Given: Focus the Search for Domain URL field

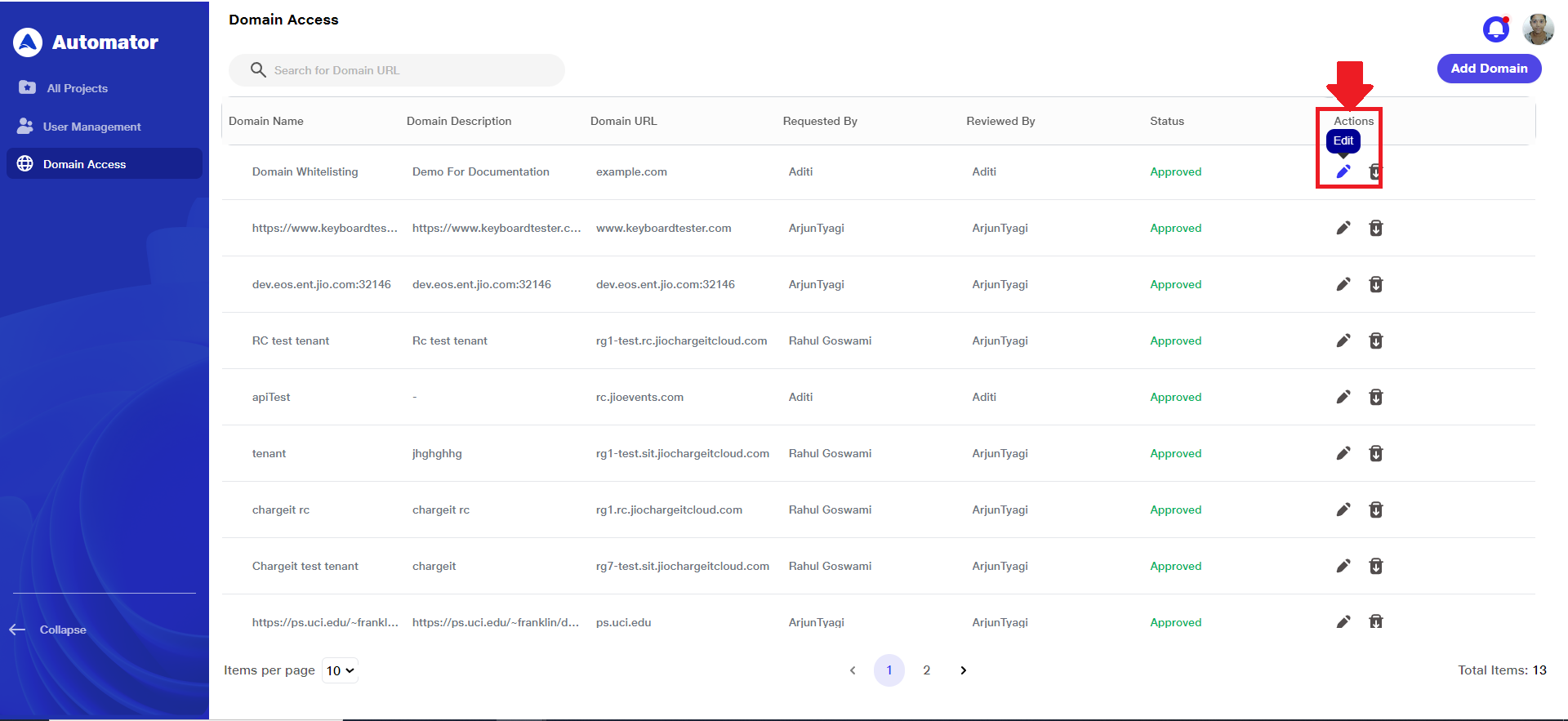Looking at the screenshot, I should coord(408,70).
